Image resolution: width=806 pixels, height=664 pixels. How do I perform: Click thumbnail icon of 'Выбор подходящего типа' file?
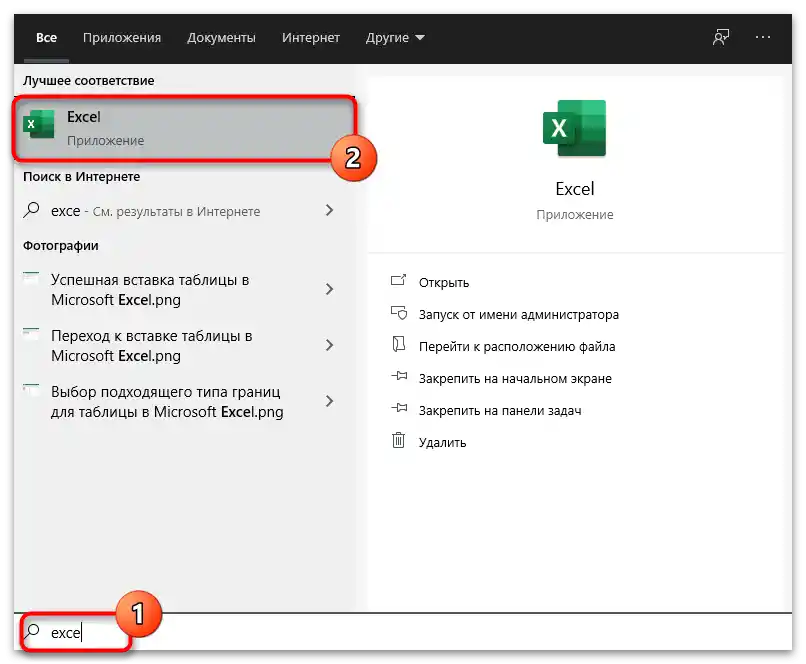click(31, 390)
